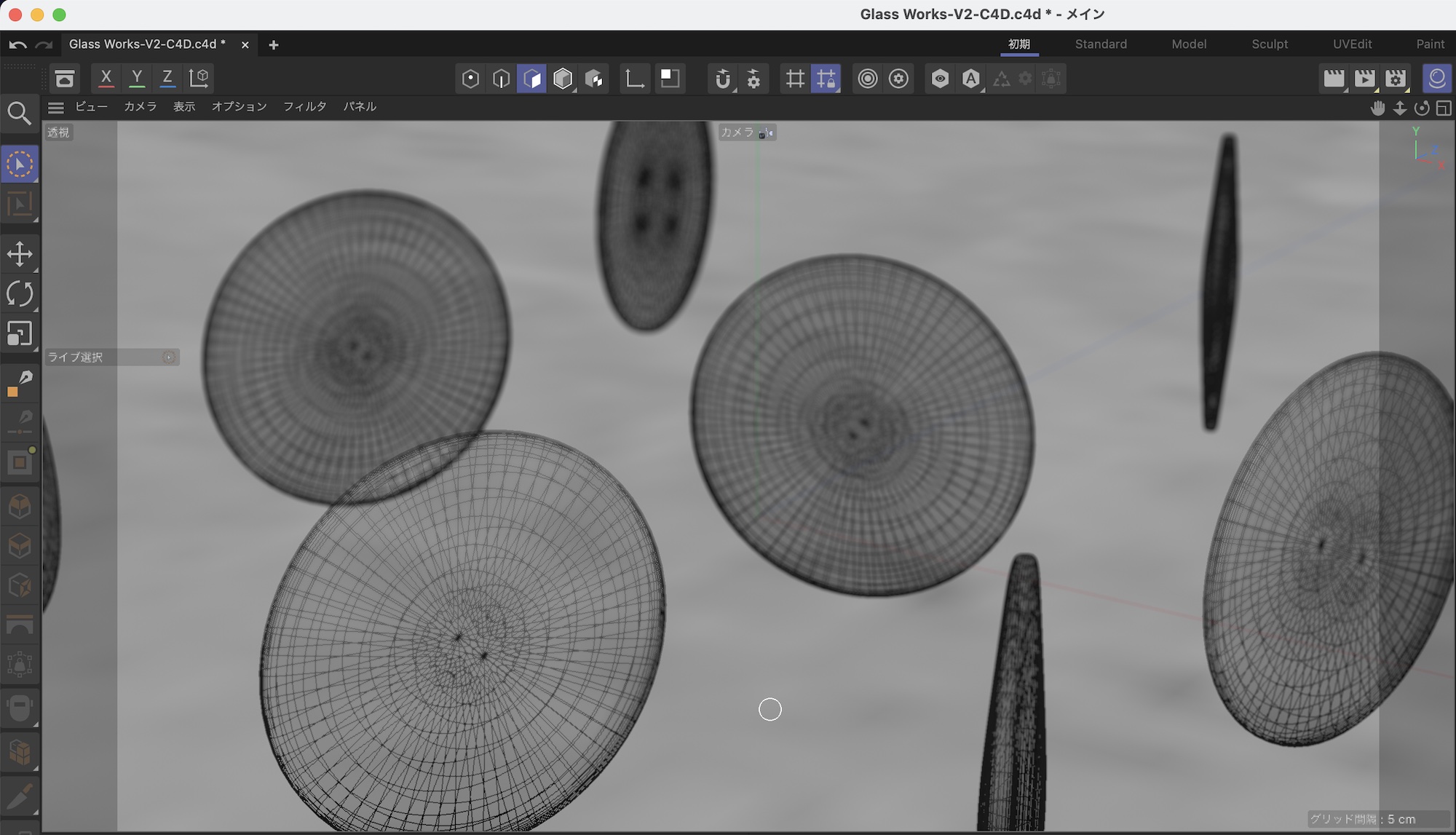
Task: Open the フィルタ viewport menu
Action: point(304,106)
